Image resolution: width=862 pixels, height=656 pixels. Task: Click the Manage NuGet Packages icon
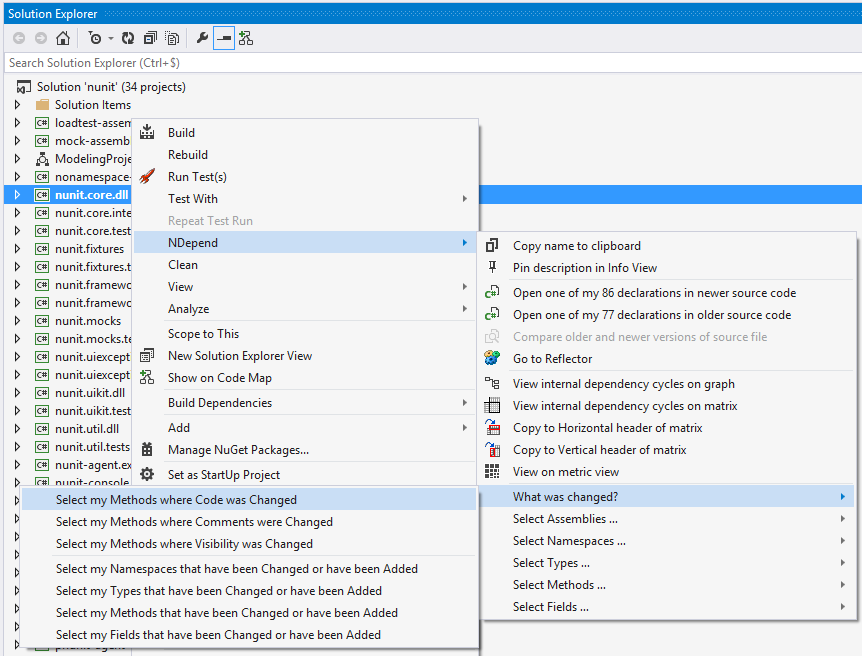click(146, 452)
